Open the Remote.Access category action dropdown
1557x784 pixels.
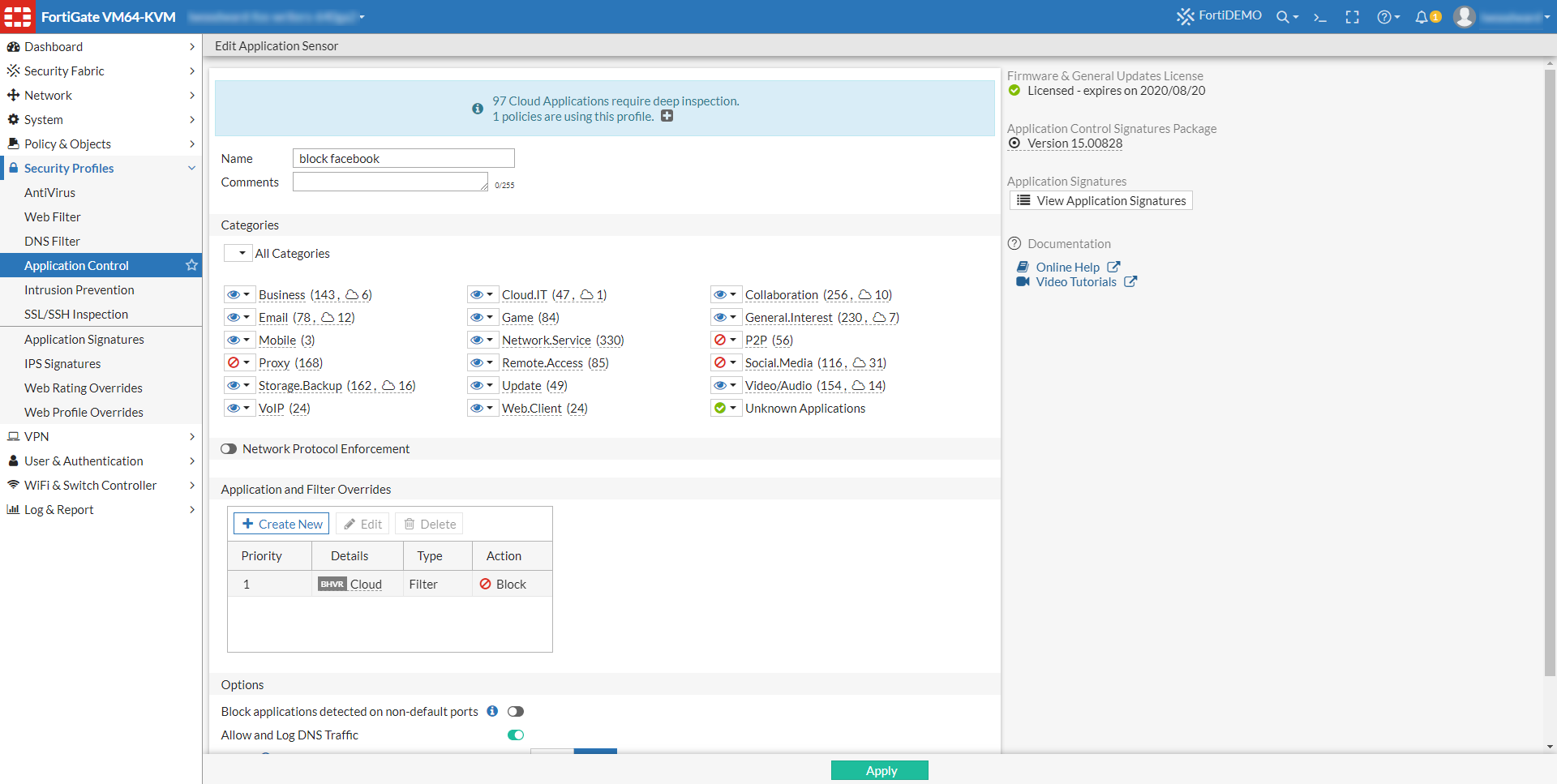(x=483, y=362)
